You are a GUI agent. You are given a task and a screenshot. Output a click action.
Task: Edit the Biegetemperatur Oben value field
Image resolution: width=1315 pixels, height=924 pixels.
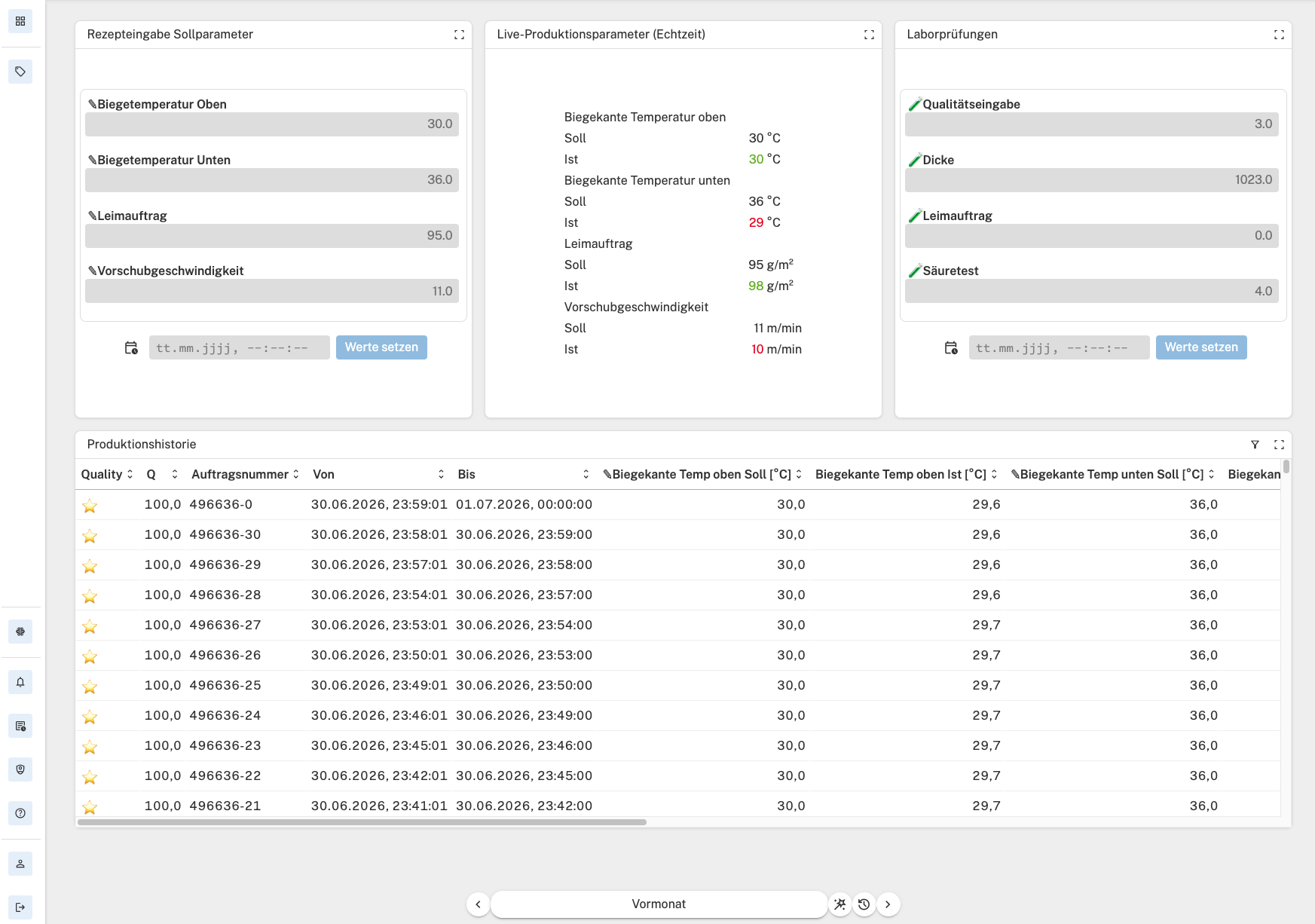272,124
